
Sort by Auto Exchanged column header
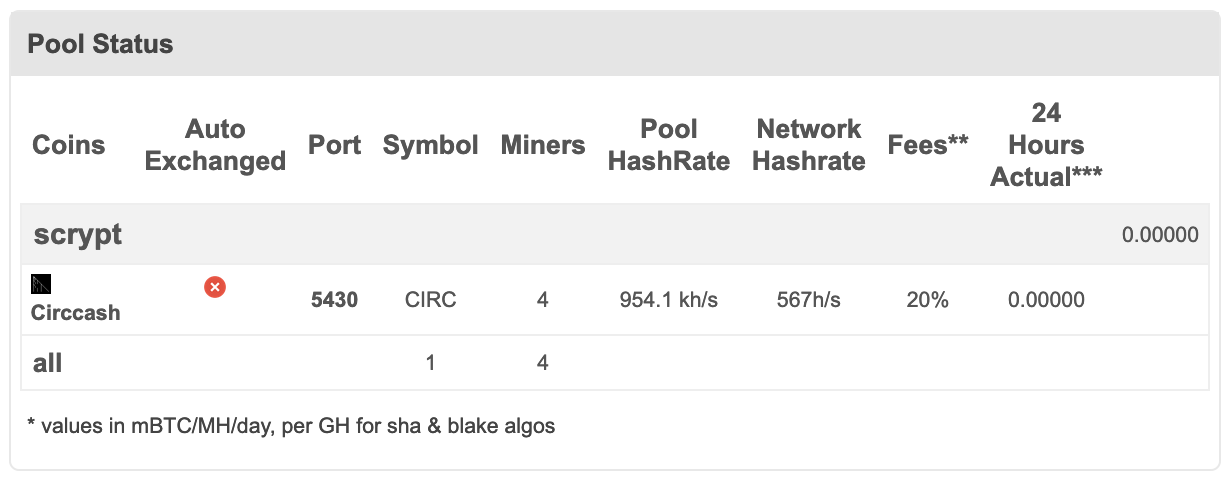point(215,145)
